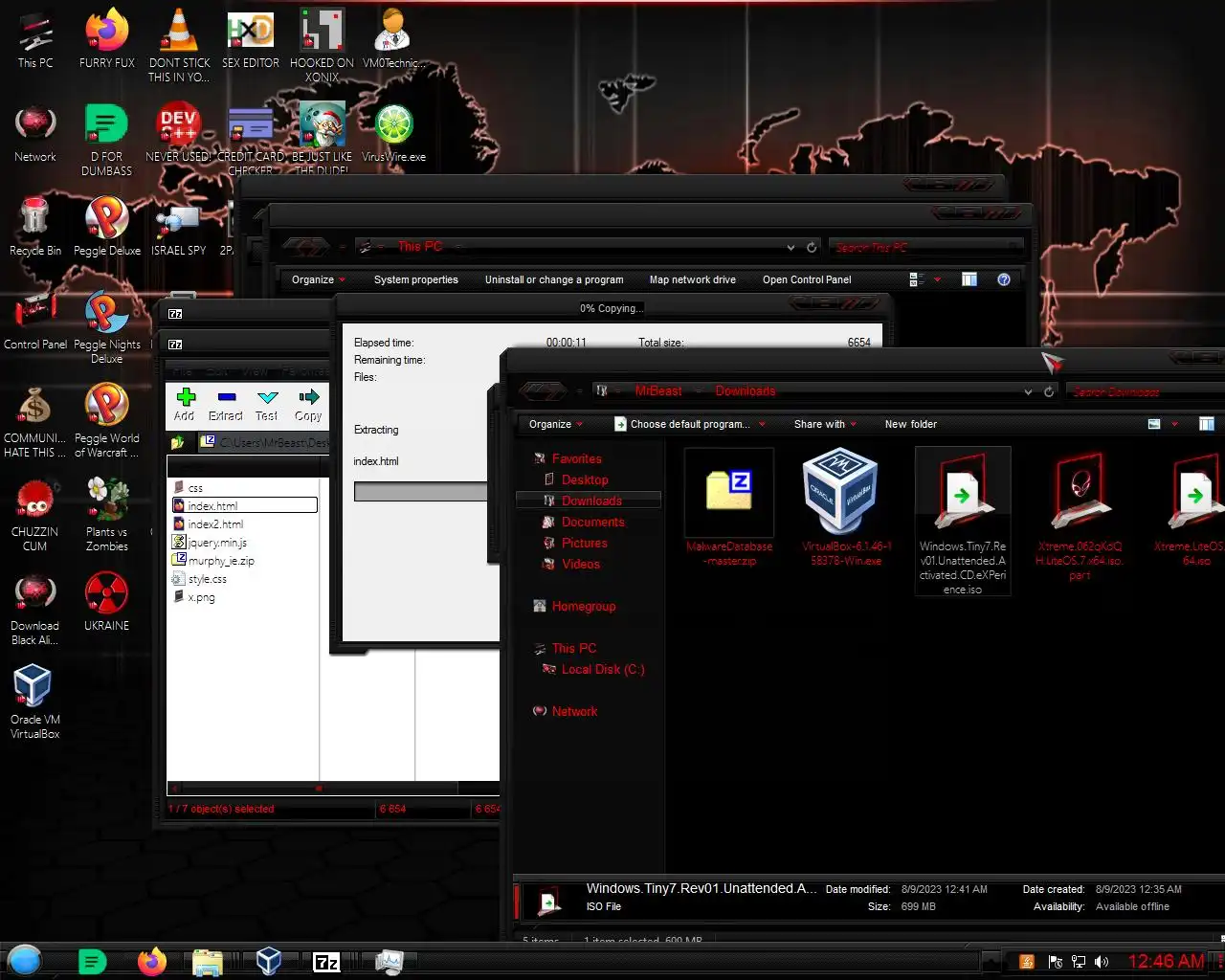This screenshot has width=1225, height=980.
Task: Click the Test button in 7-Zip
Action: (267, 405)
